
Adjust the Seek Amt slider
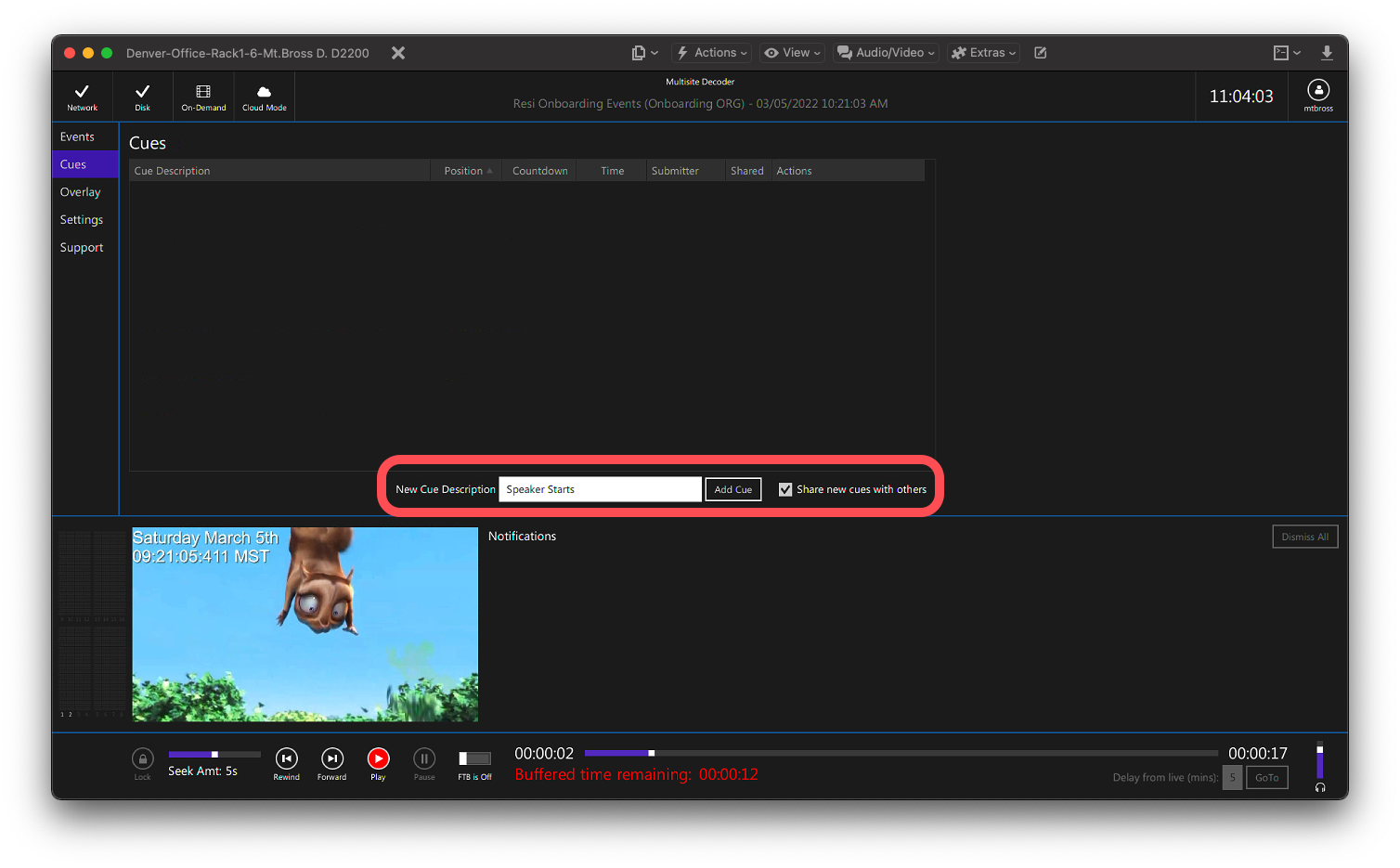(x=214, y=754)
